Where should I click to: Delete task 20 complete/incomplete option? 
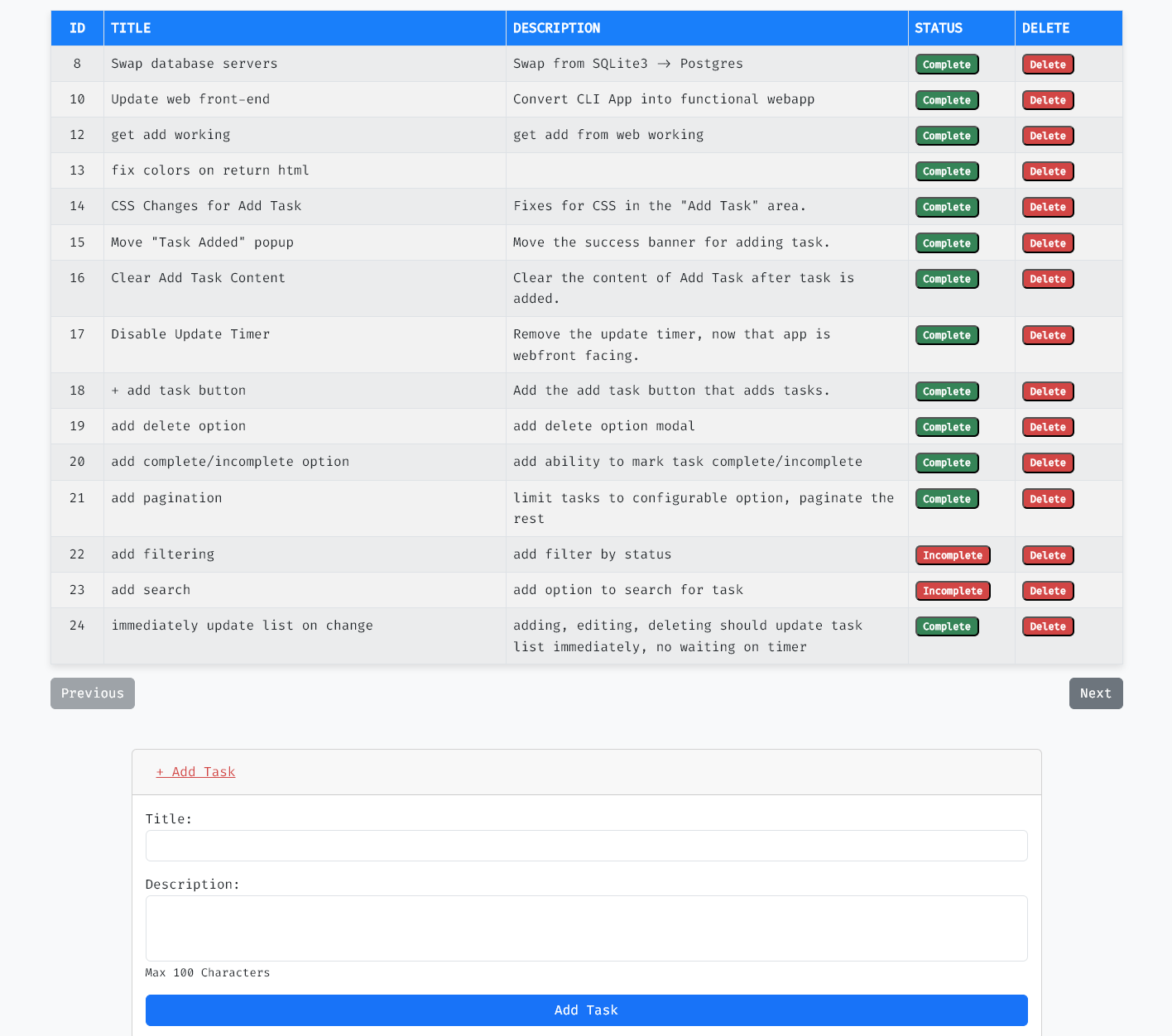coord(1048,463)
